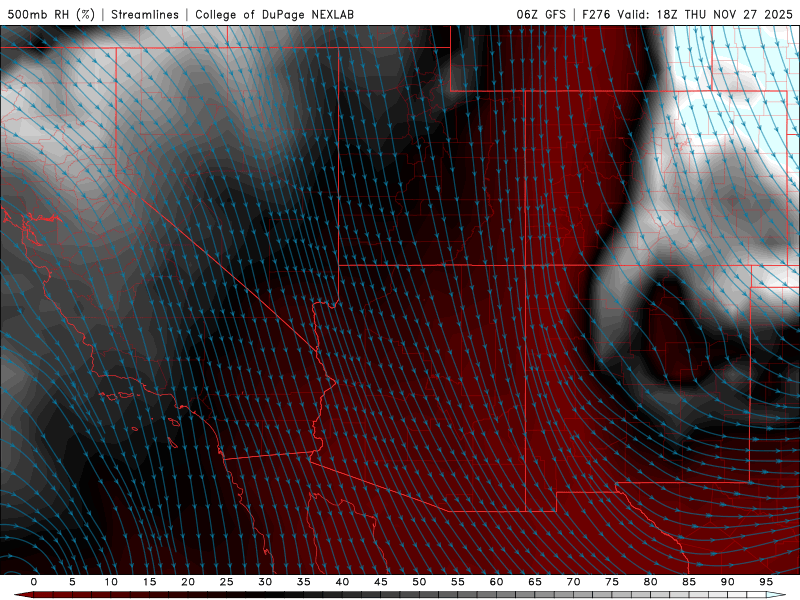Click the "0" label on the color scale
The image size is (800, 600).
(x=34, y=582)
